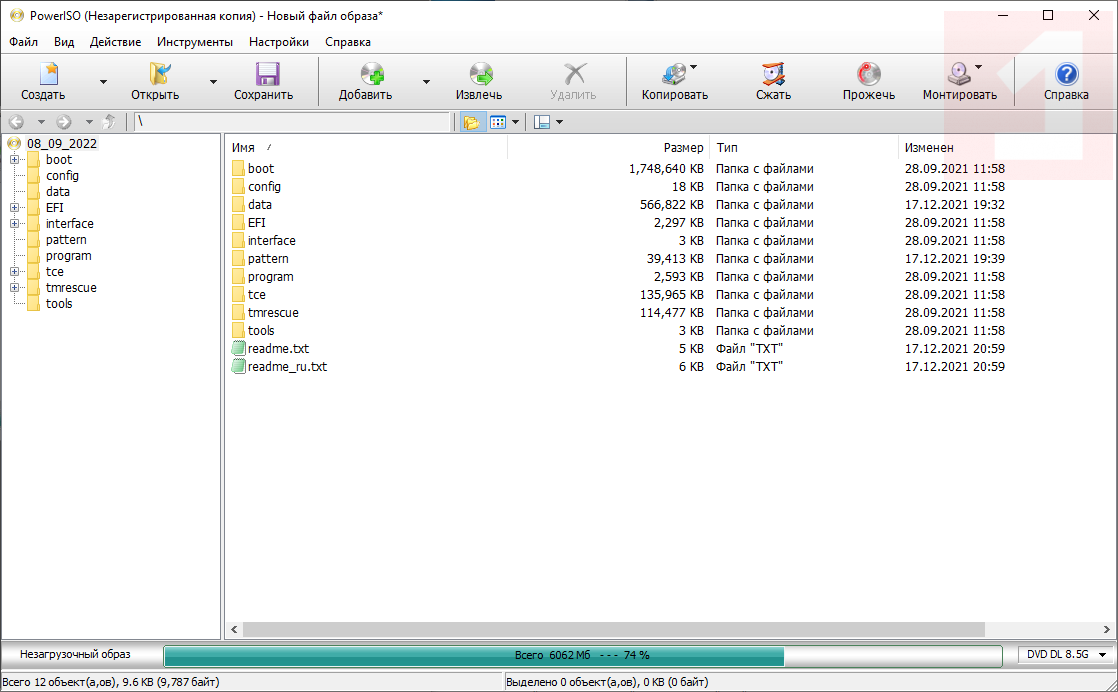Click the Создать (Create) toolbar icon
The height and width of the screenshot is (692, 1118).
[48, 74]
